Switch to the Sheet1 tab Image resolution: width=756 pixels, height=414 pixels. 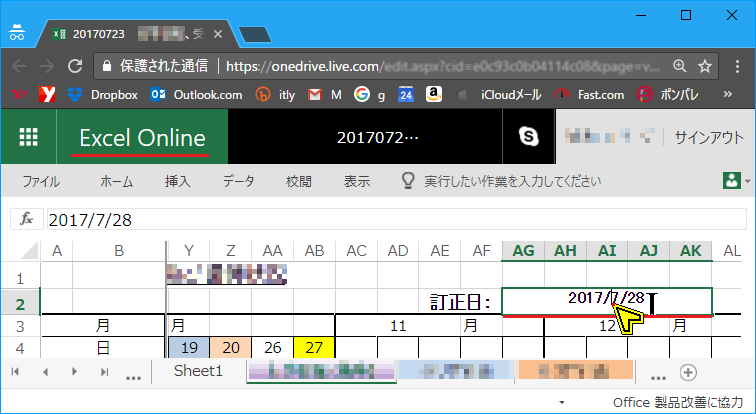click(x=199, y=371)
